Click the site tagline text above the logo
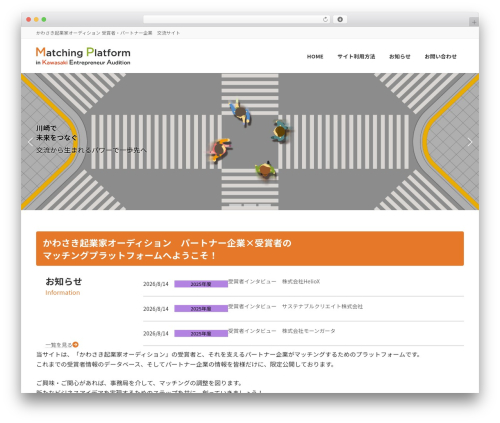This screenshot has width=500, height=423. pos(108,33)
